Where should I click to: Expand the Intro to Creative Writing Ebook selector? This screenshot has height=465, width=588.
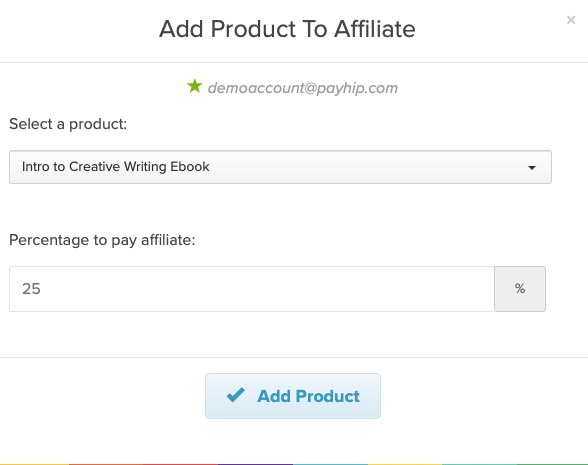click(x=280, y=167)
